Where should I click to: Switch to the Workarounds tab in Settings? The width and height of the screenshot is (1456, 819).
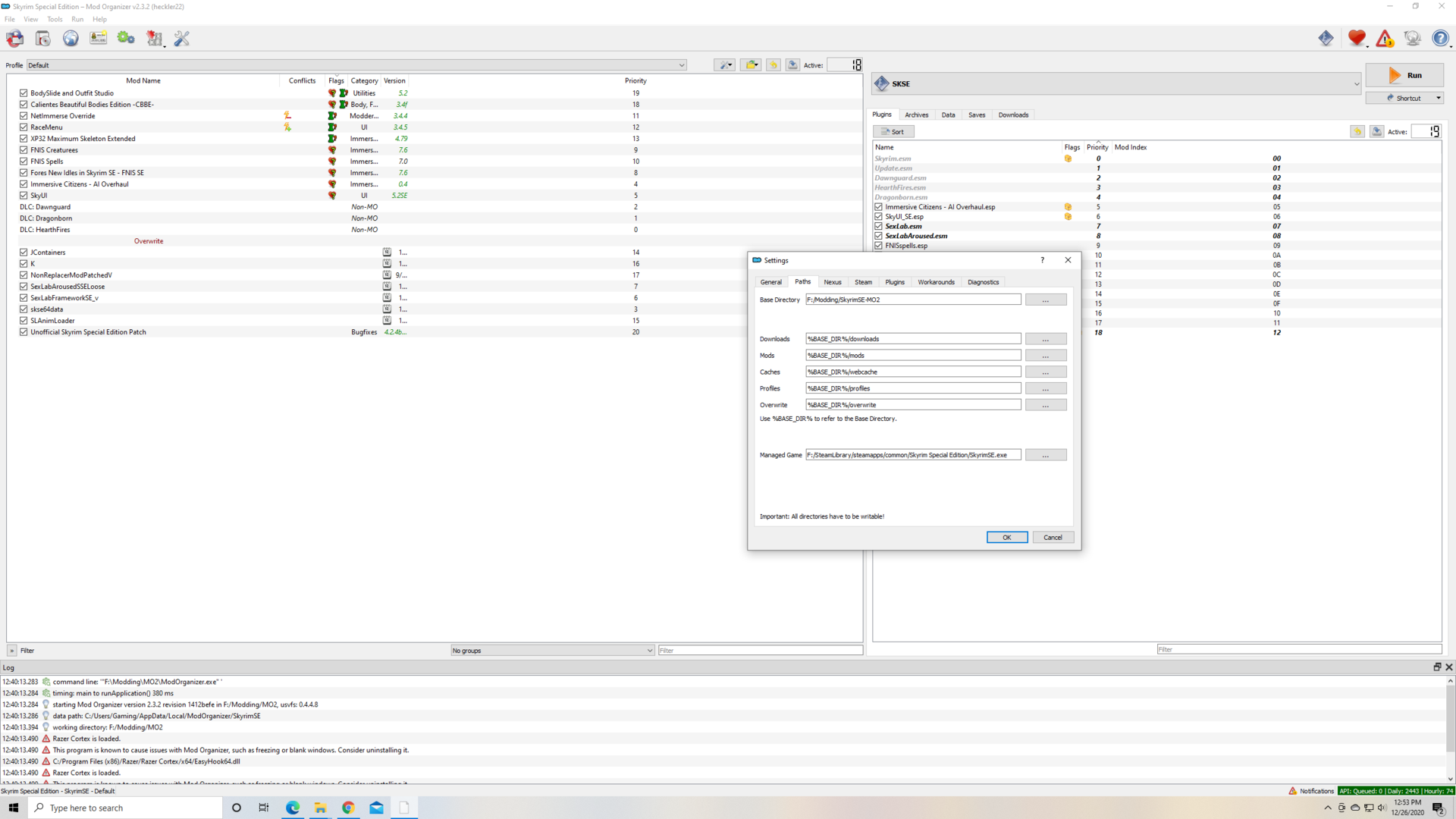point(937,282)
